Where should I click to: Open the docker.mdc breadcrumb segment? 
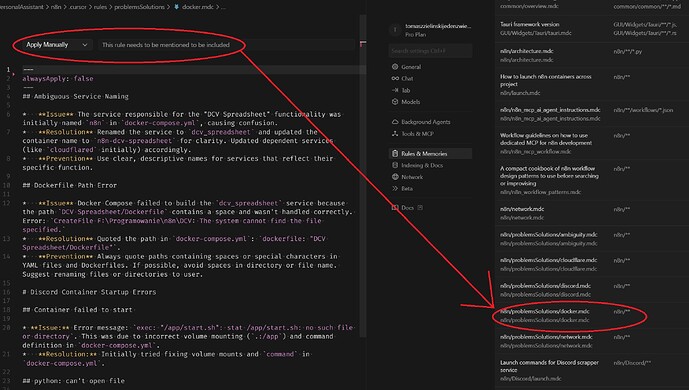[197, 7]
